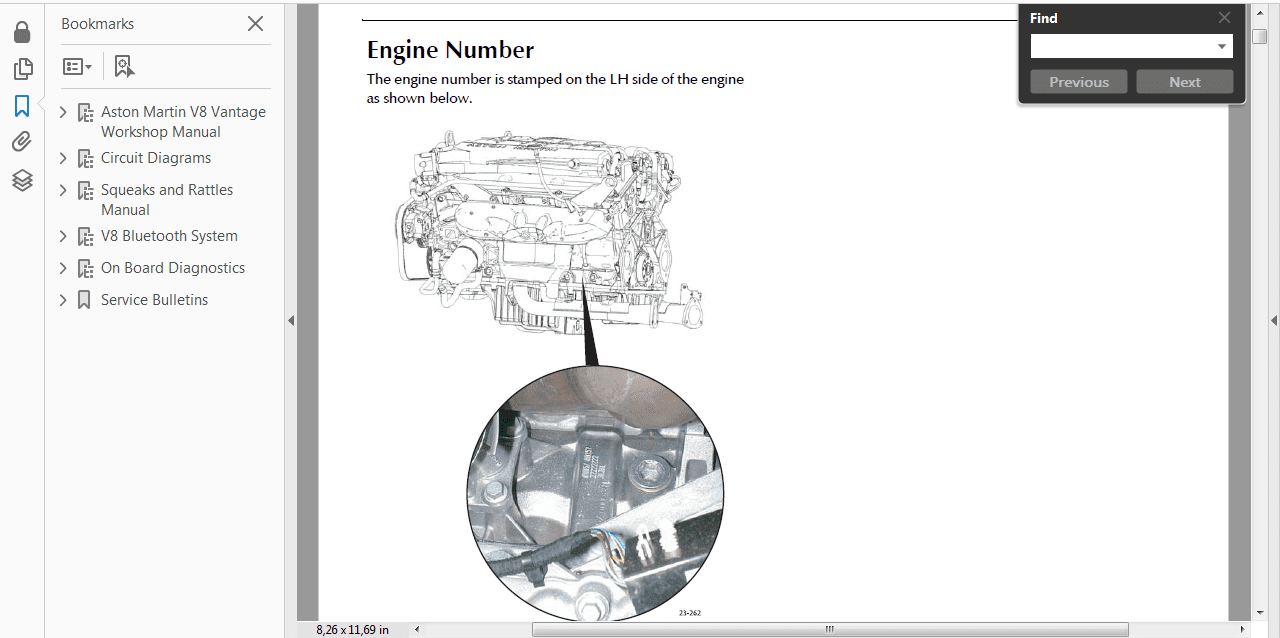
Task: Open the Layers panel
Action: [22, 180]
